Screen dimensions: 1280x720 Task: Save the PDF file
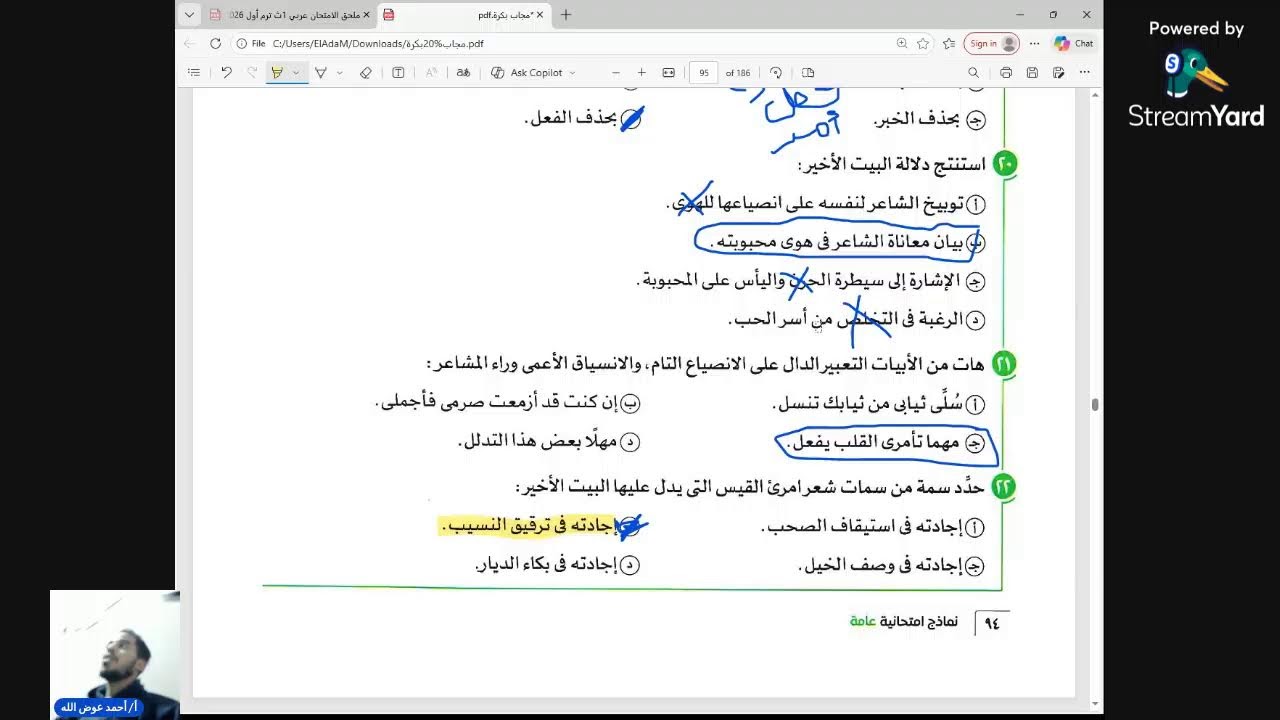click(1032, 73)
